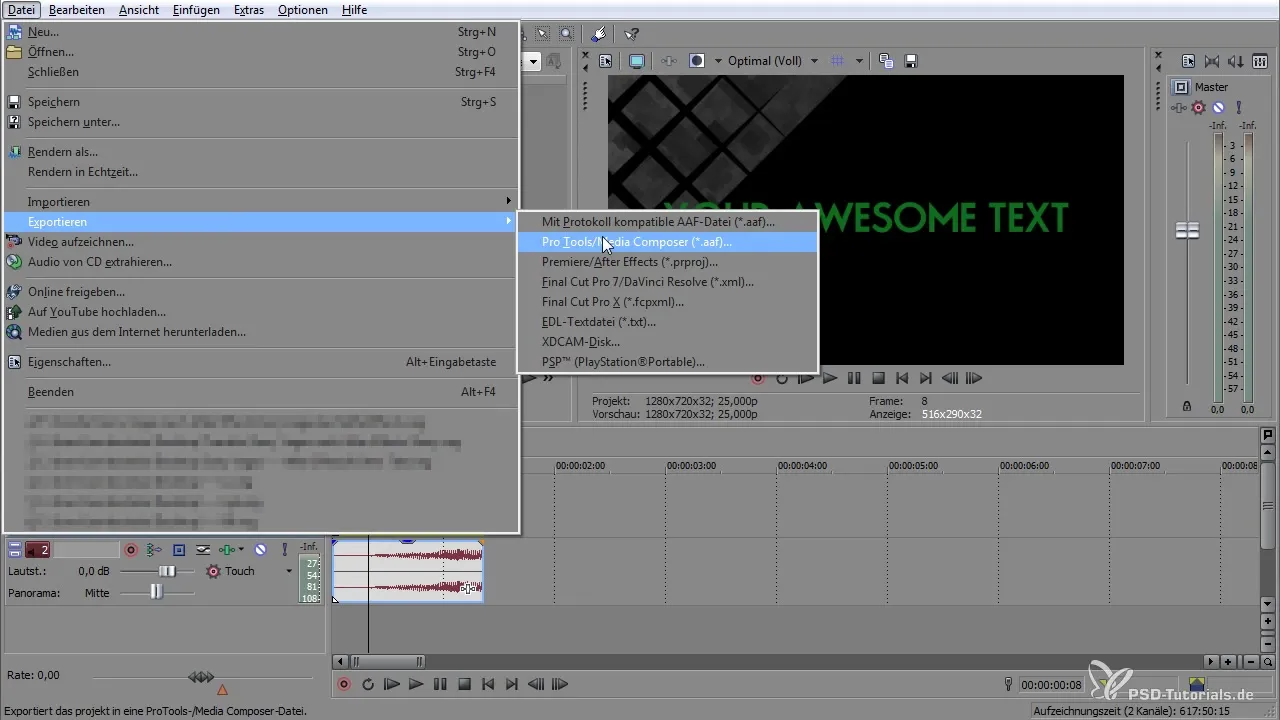The image size is (1280, 720).
Task: Click timeline horizontal scrollbar thumb
Action: coord(387,661)
